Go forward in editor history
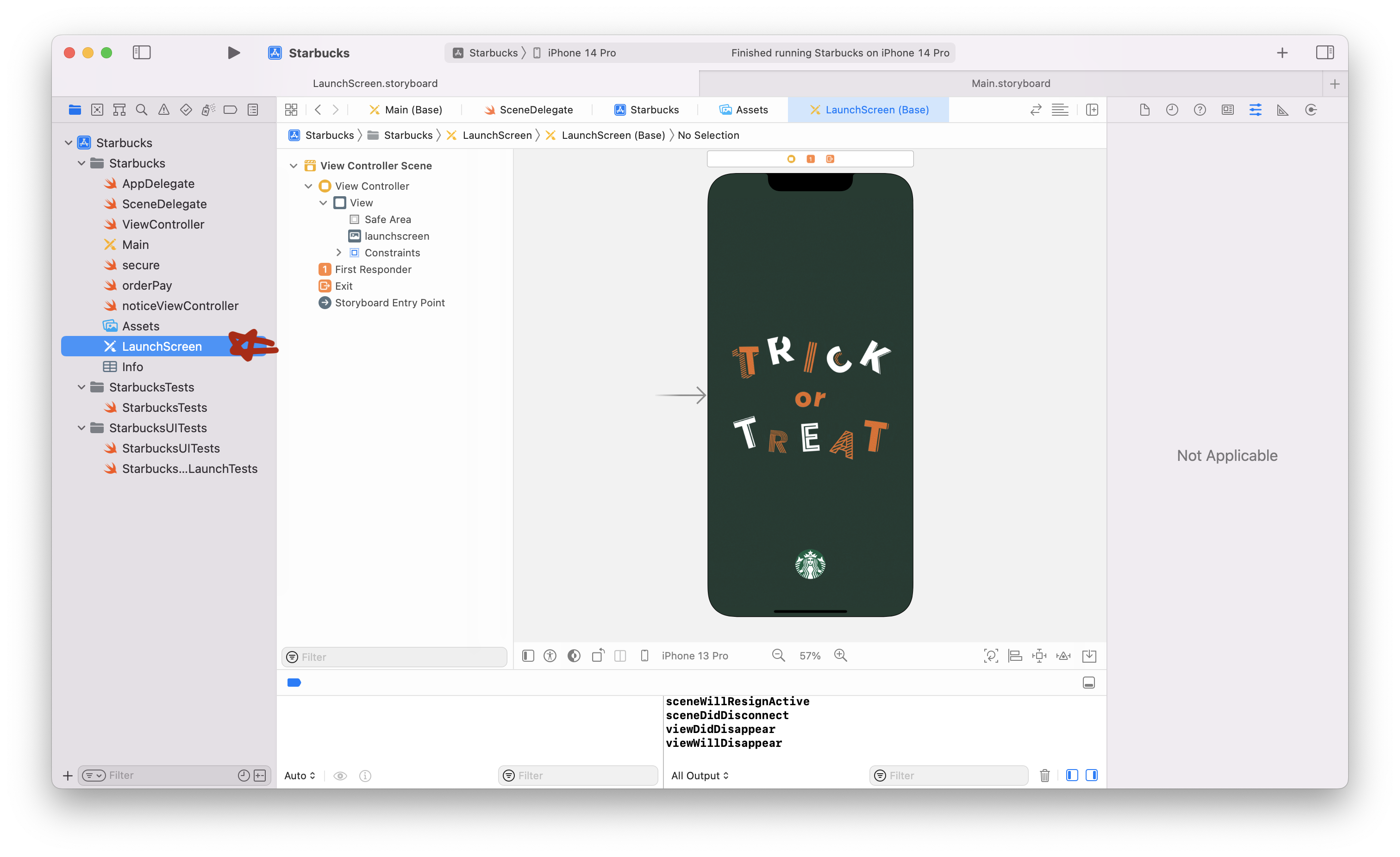Screen dimensions: 1400x857 [x=336, y=110]
